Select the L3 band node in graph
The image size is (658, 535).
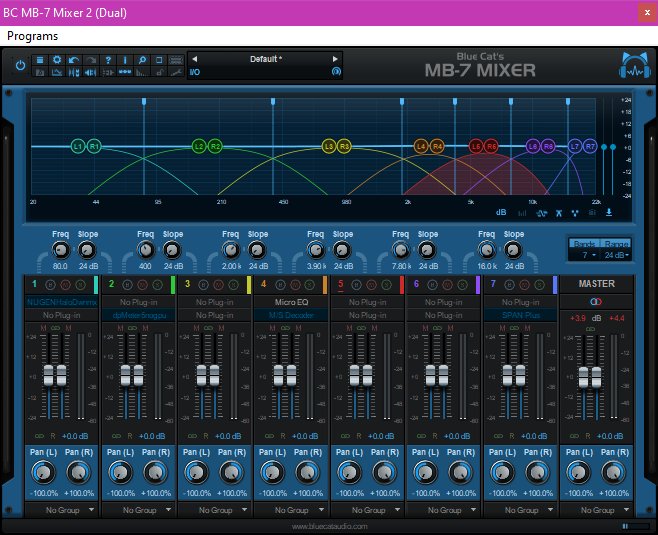[x=329, y=146]
